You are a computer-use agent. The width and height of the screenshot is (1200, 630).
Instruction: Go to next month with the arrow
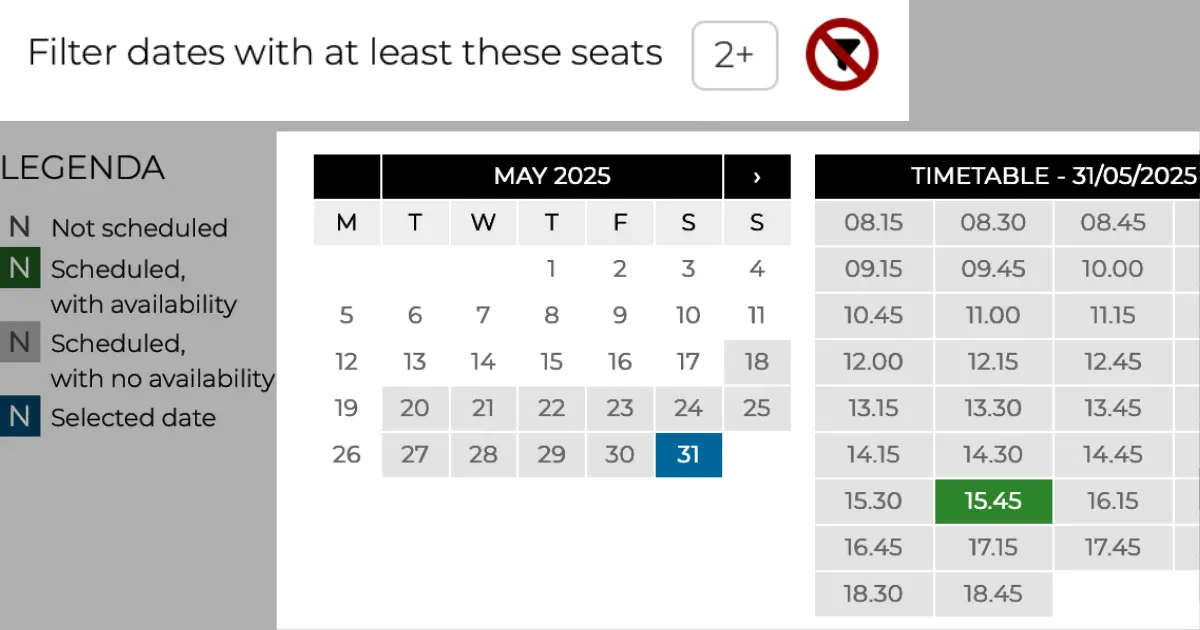pyautogui.click(x=757, y=177)
